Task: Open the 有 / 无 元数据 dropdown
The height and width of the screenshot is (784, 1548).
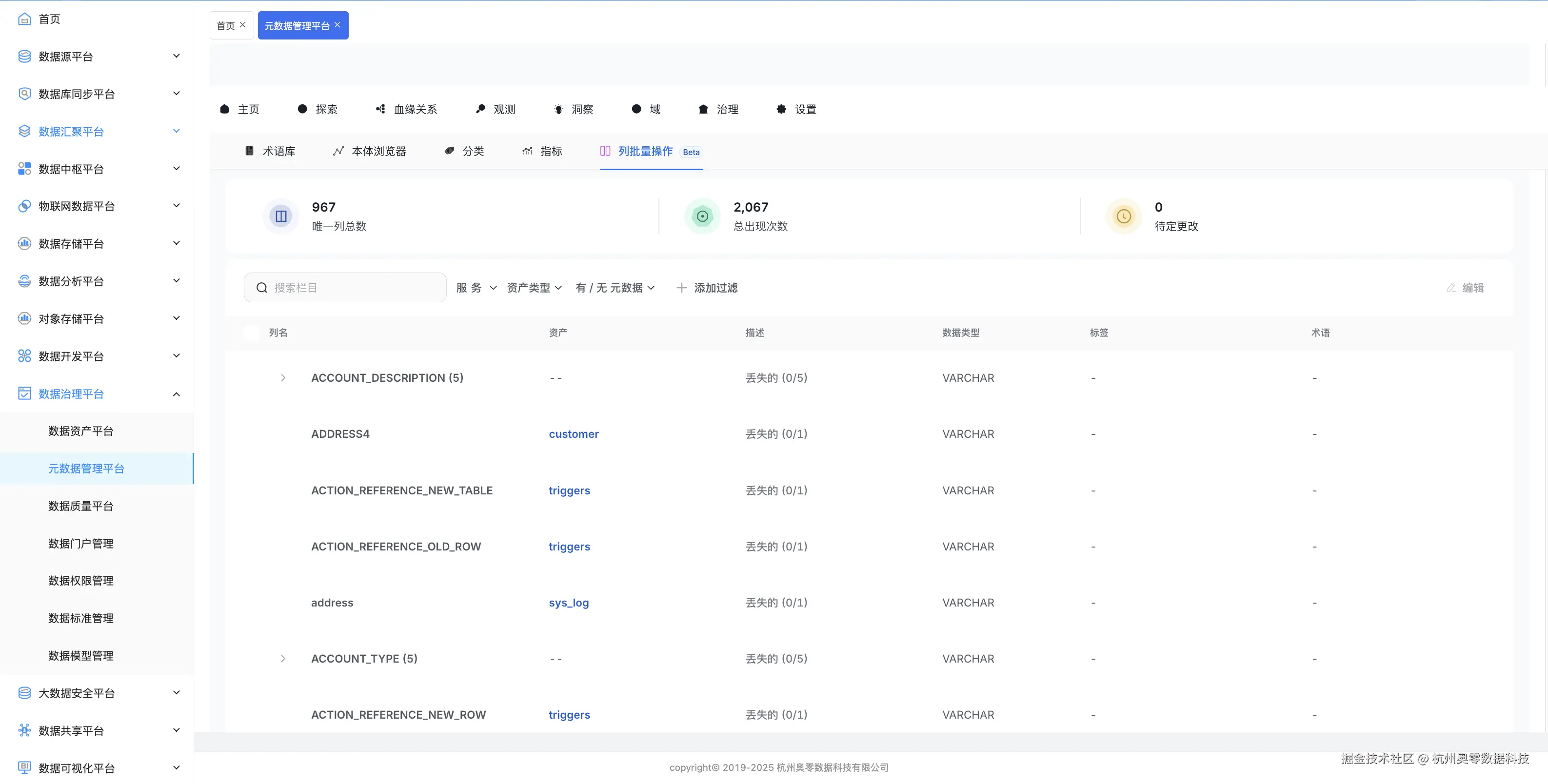Action: 615,288
